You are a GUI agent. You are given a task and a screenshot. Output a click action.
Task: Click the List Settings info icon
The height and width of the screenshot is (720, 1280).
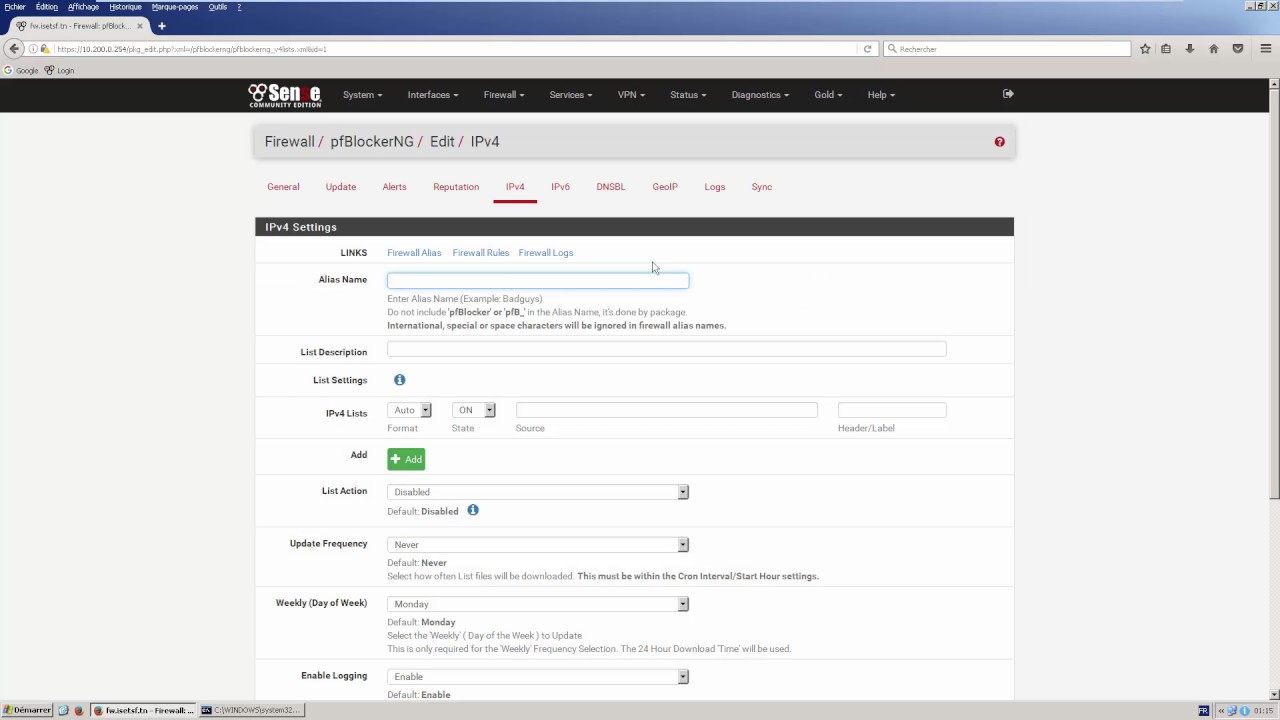pos(399,380)
